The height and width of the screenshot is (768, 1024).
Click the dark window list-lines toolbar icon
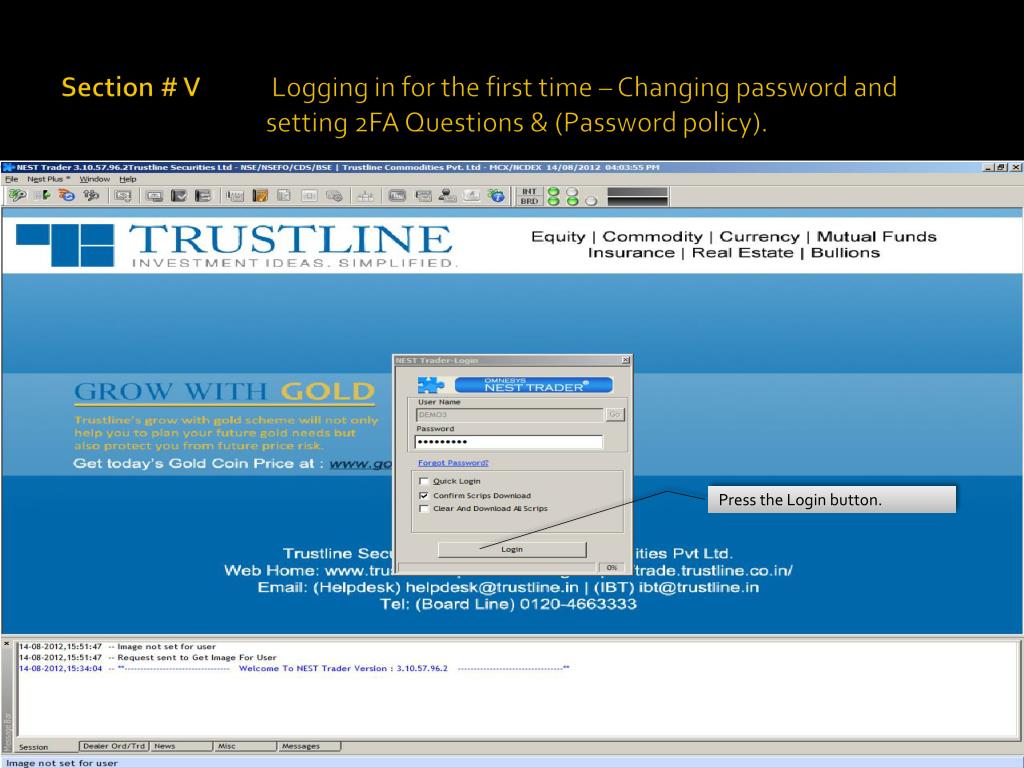[203, 196]
